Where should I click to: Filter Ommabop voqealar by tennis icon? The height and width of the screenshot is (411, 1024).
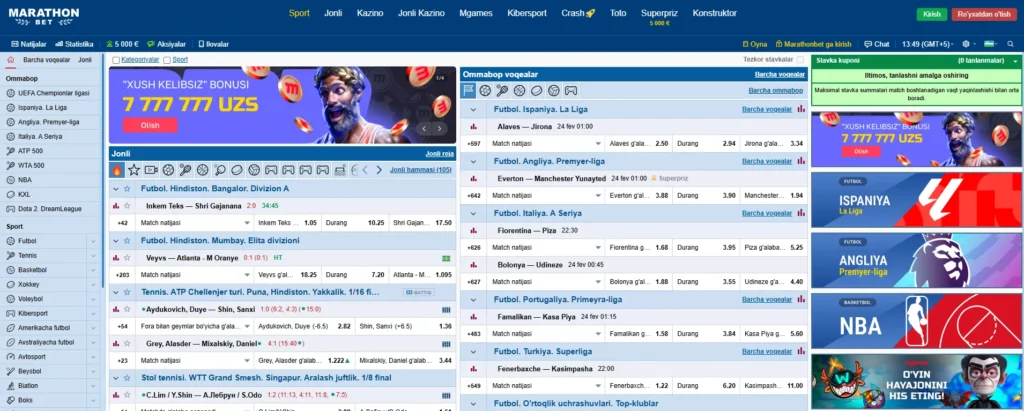tap(502, 91)
